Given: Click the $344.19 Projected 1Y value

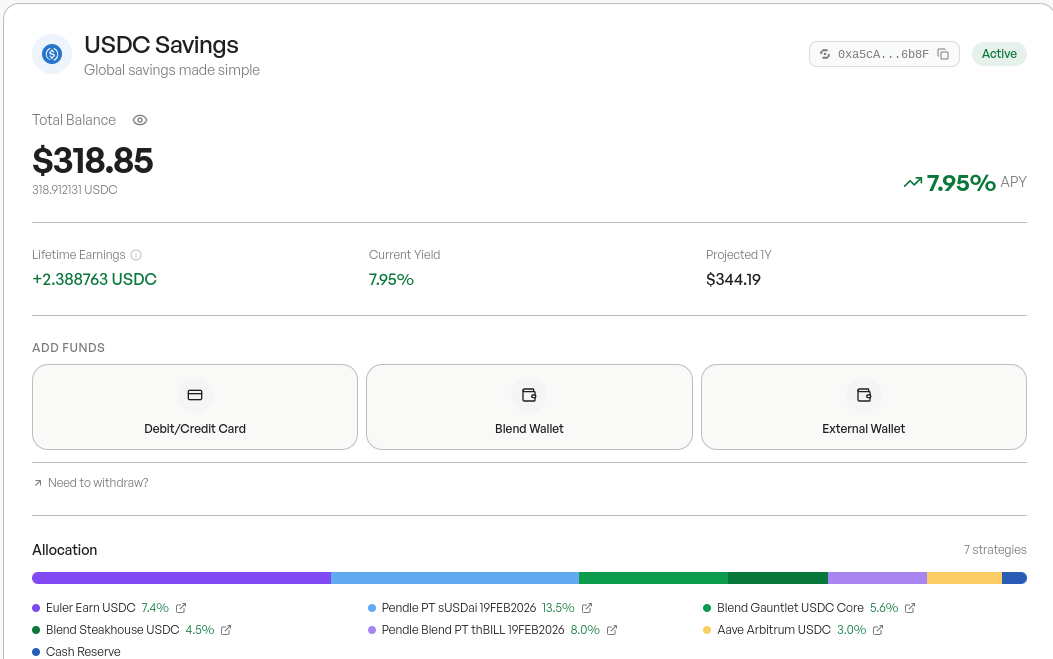Looking at the screenshot, I should [733, 279].
